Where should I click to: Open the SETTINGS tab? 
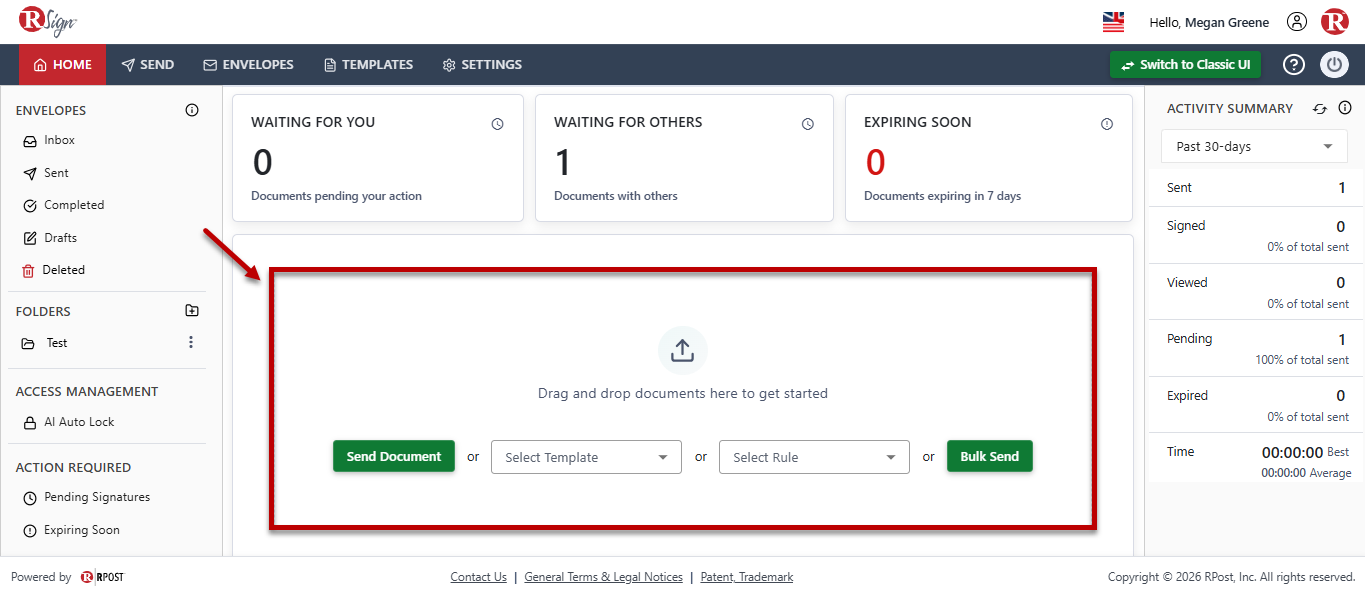(x=482, y=65)
